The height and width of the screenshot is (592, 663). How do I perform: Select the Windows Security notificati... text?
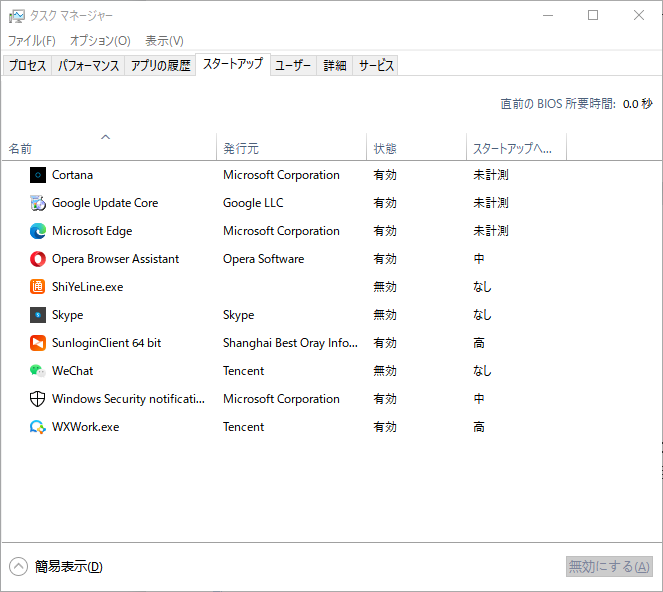coord(128,399)
